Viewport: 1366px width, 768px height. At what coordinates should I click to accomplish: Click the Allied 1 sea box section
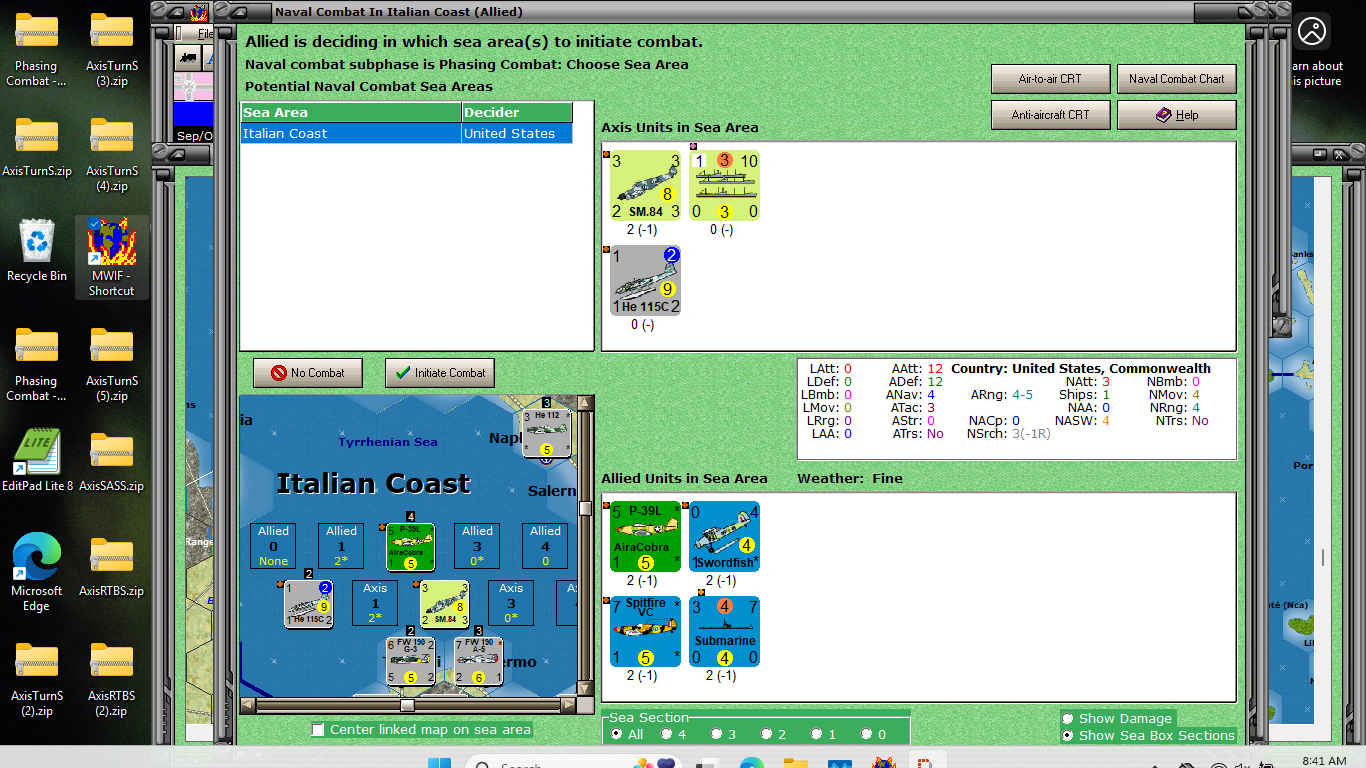click(x=341, y=546)
